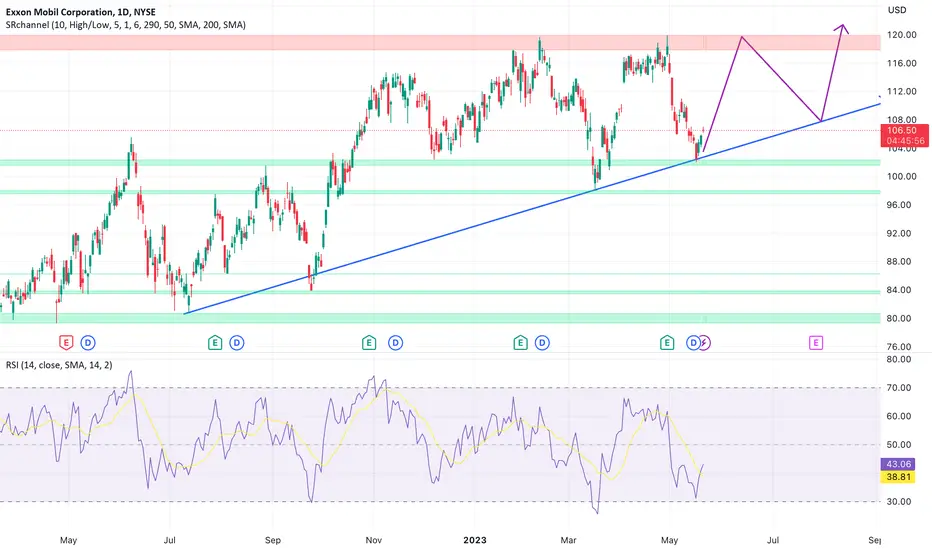Open the green earnings E marker near July 2022
Viewport: 932px width, 550px height.
[x=215, y=342]
